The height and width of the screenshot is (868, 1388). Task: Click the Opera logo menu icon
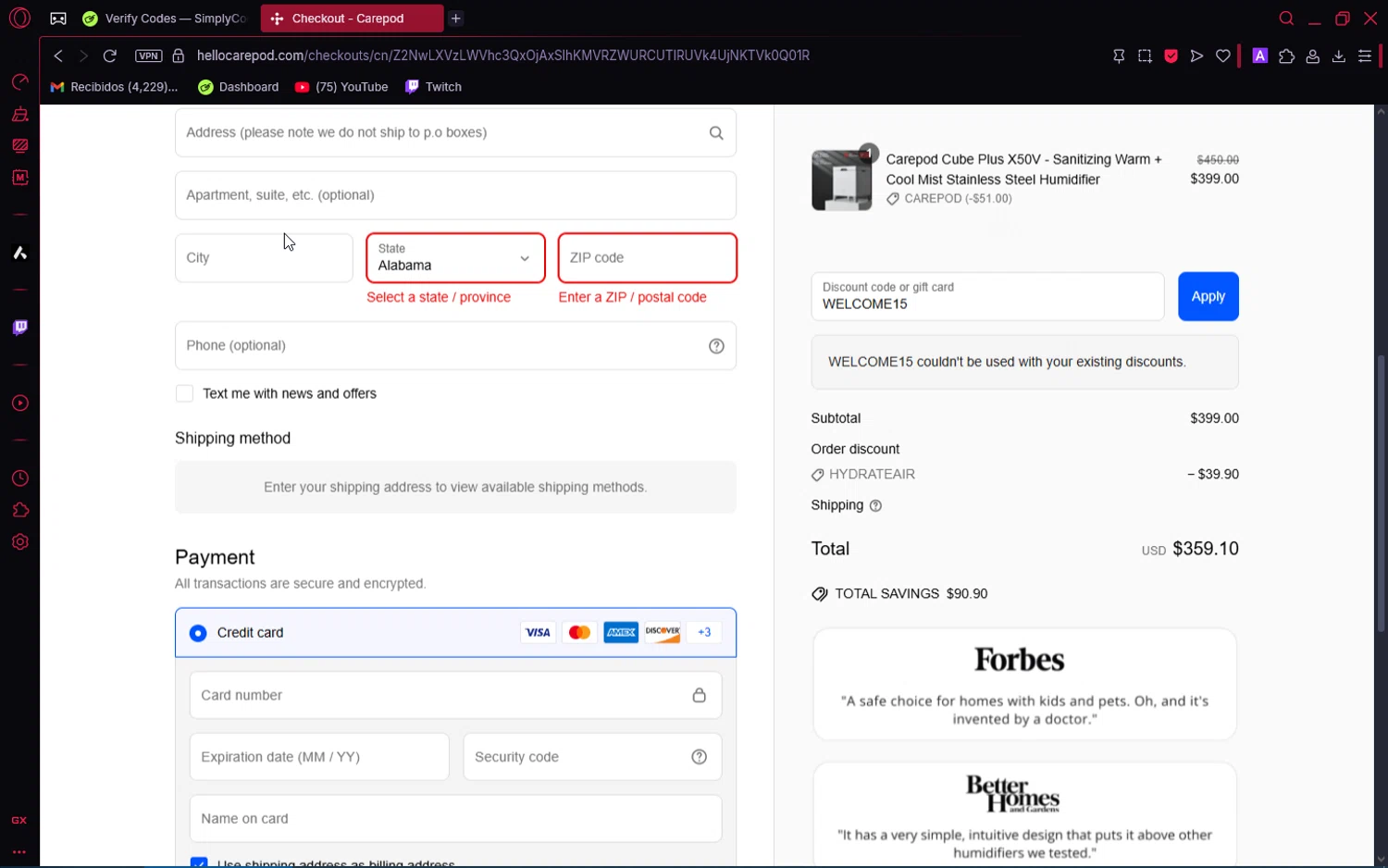pyautogui.click(x=19, y=19)
